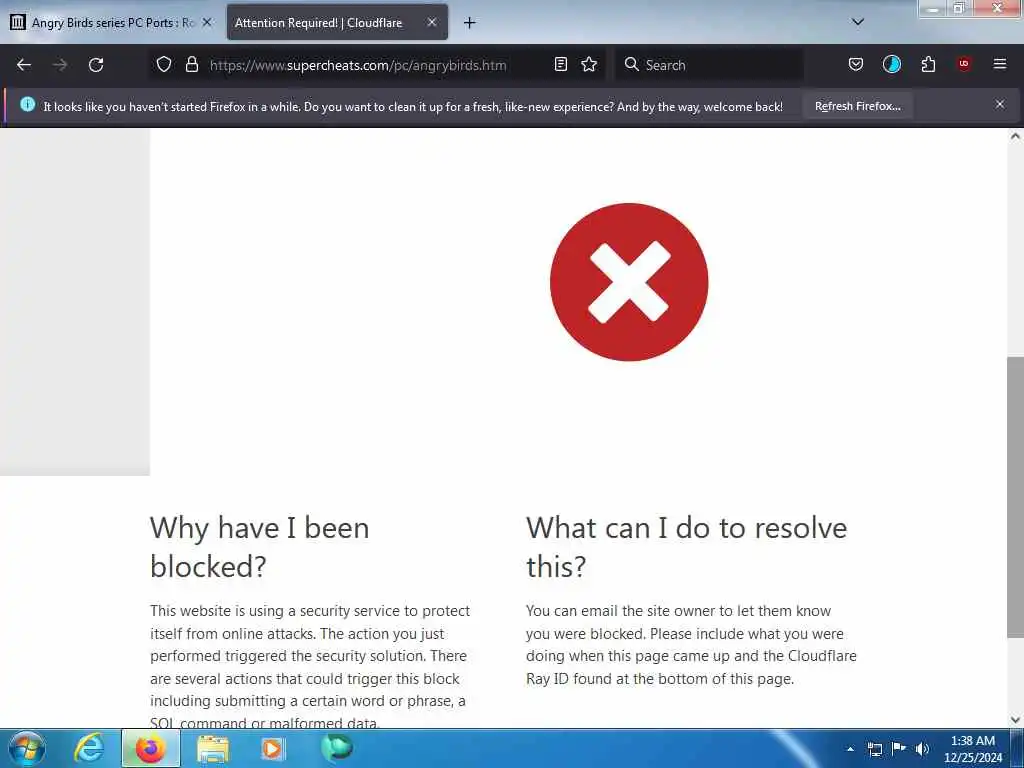Click the site security padlock icon

pos(191,64)
